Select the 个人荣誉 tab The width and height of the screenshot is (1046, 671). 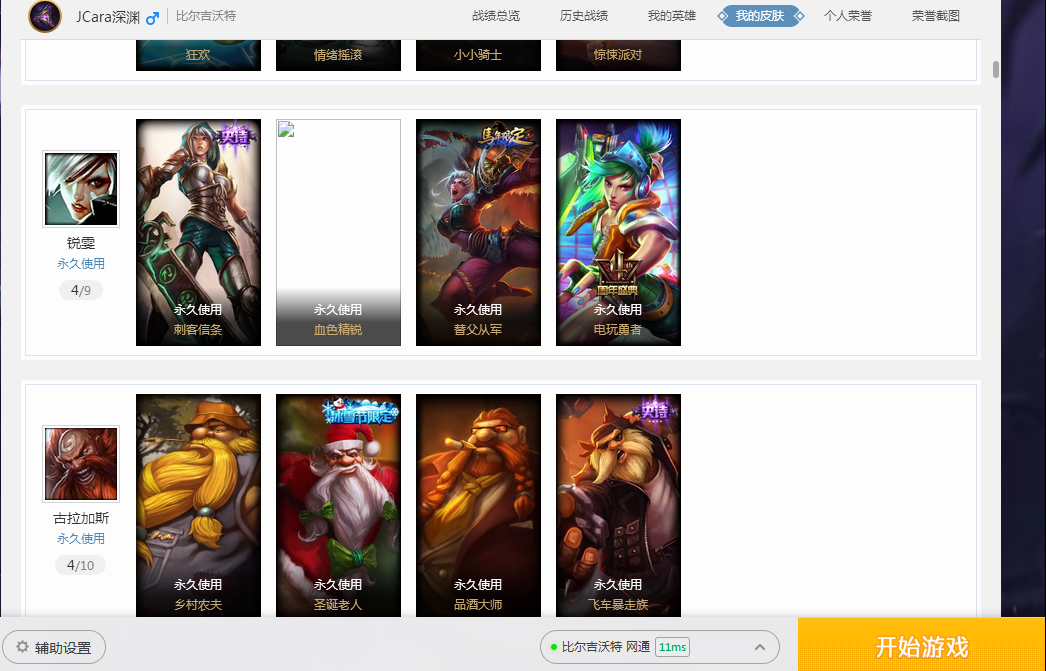click(x=848, y=16)
